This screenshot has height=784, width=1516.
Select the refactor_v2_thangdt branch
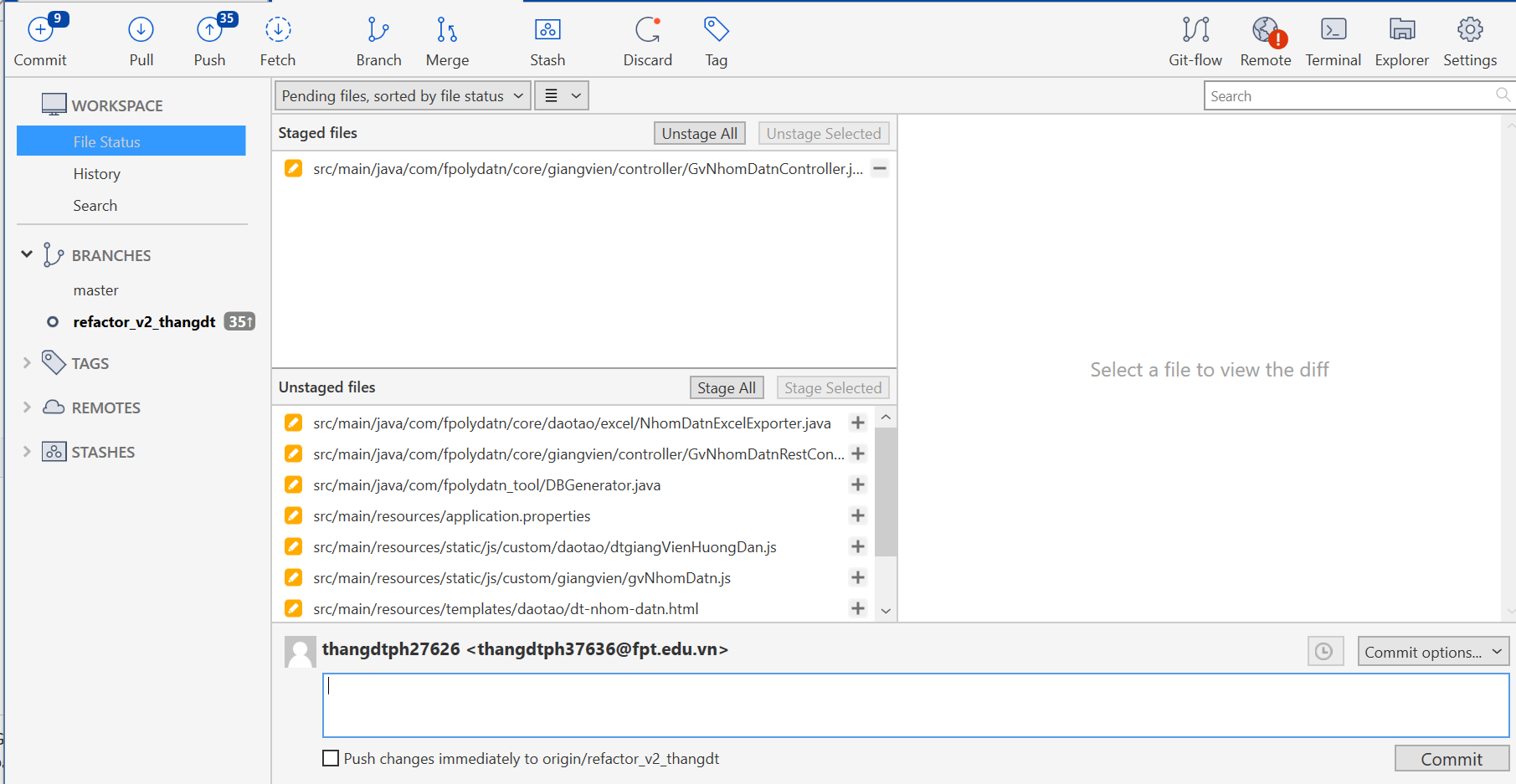(144, 321)
